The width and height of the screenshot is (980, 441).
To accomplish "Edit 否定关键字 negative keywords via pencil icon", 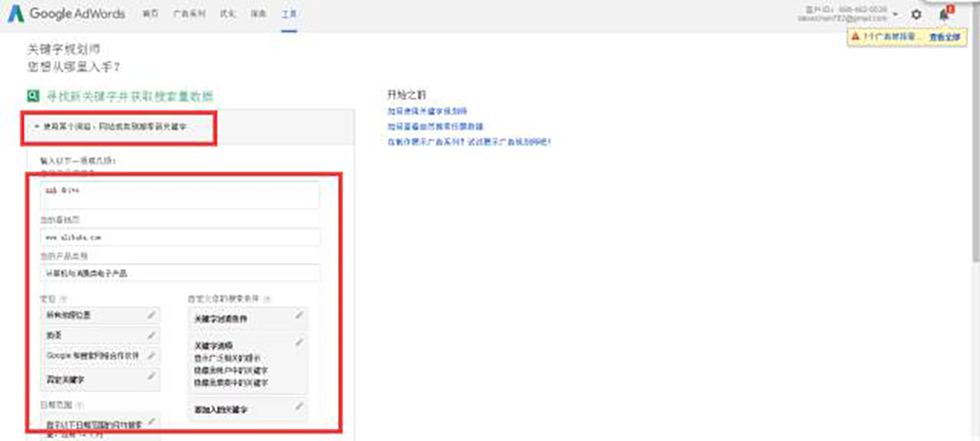I will point(152,377).
